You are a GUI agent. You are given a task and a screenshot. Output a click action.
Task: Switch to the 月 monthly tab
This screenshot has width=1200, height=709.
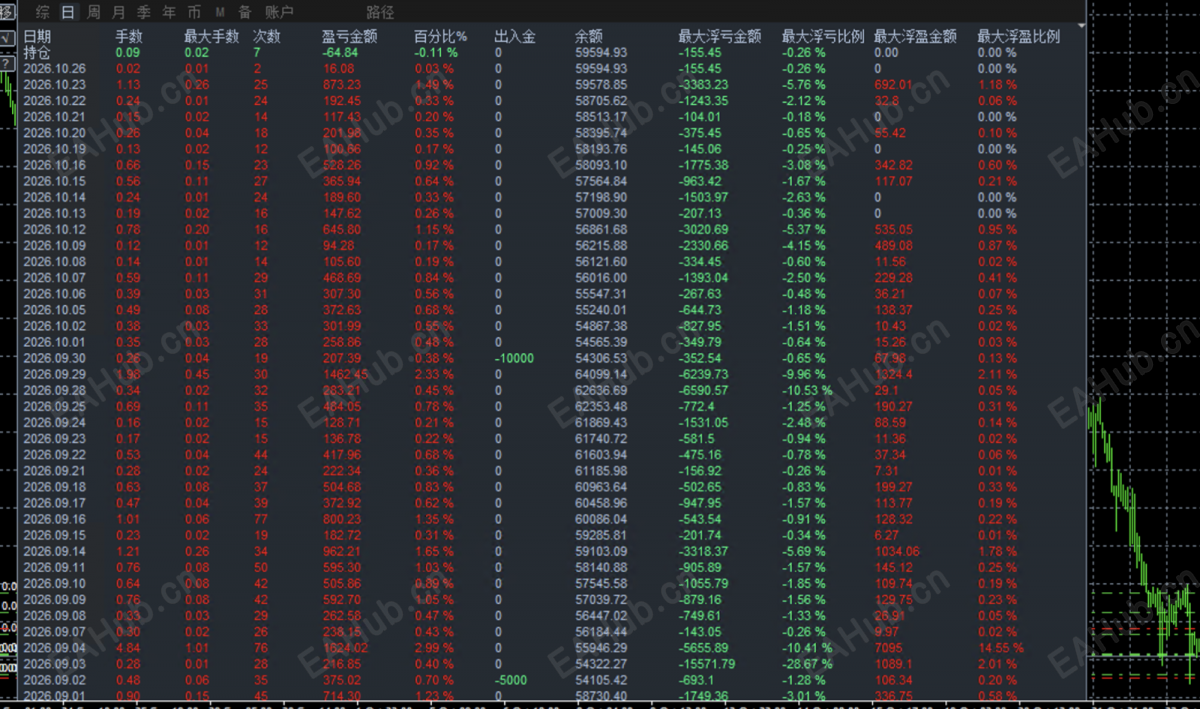point(119,12)
